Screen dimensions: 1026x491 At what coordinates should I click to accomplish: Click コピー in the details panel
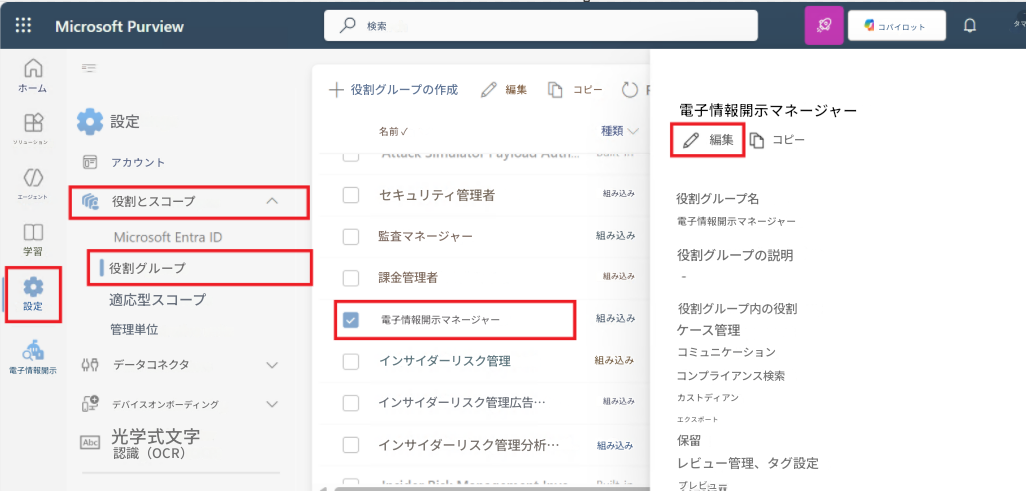point(777,139)
